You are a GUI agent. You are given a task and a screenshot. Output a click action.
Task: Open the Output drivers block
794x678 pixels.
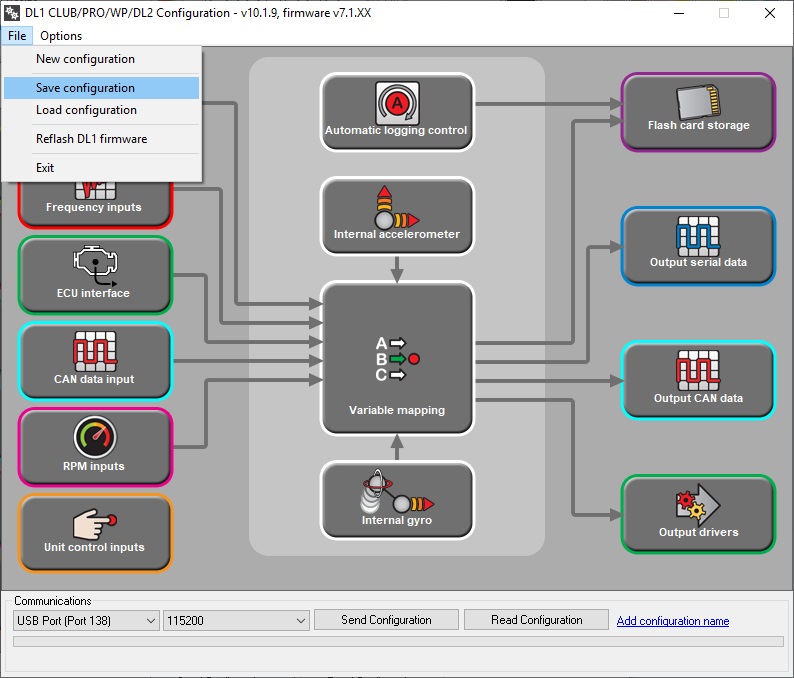697,513
